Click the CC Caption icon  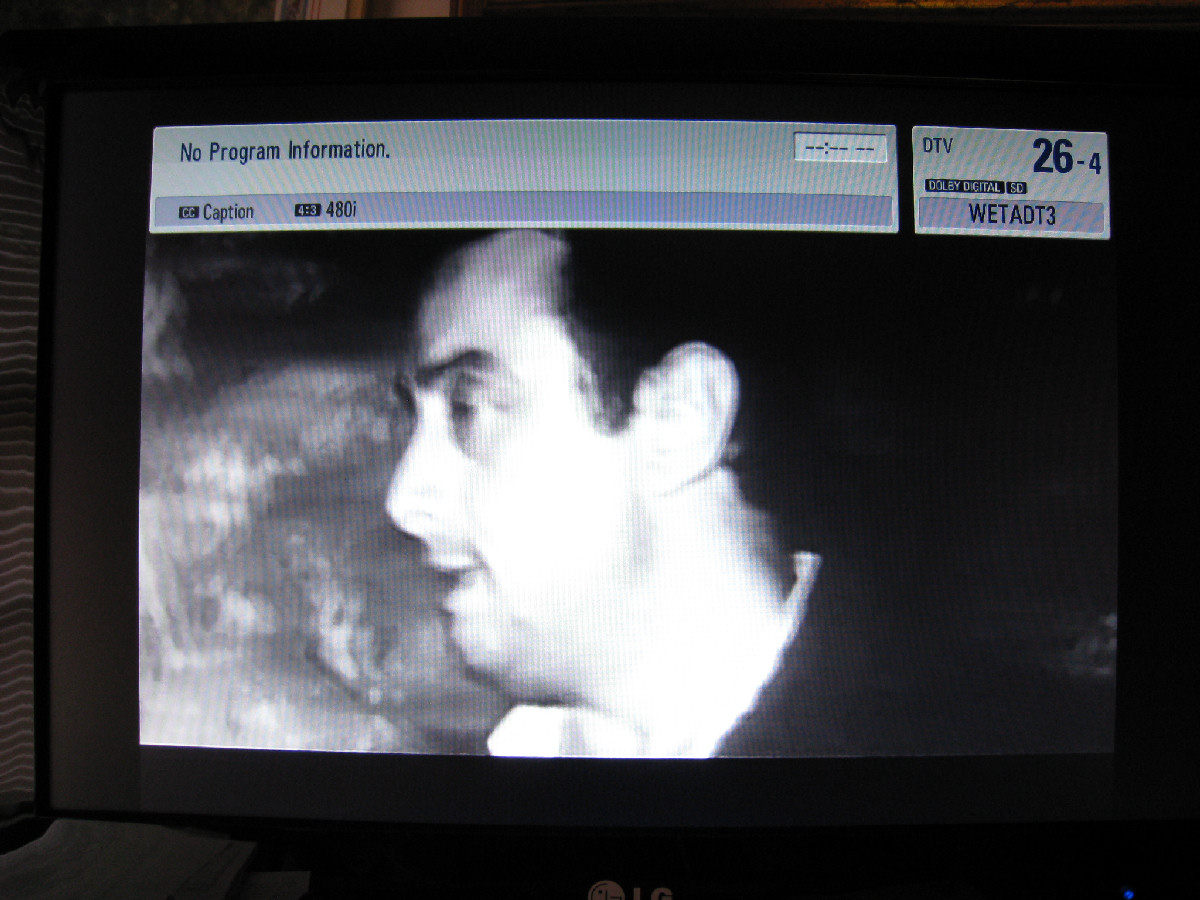[189, 212]
